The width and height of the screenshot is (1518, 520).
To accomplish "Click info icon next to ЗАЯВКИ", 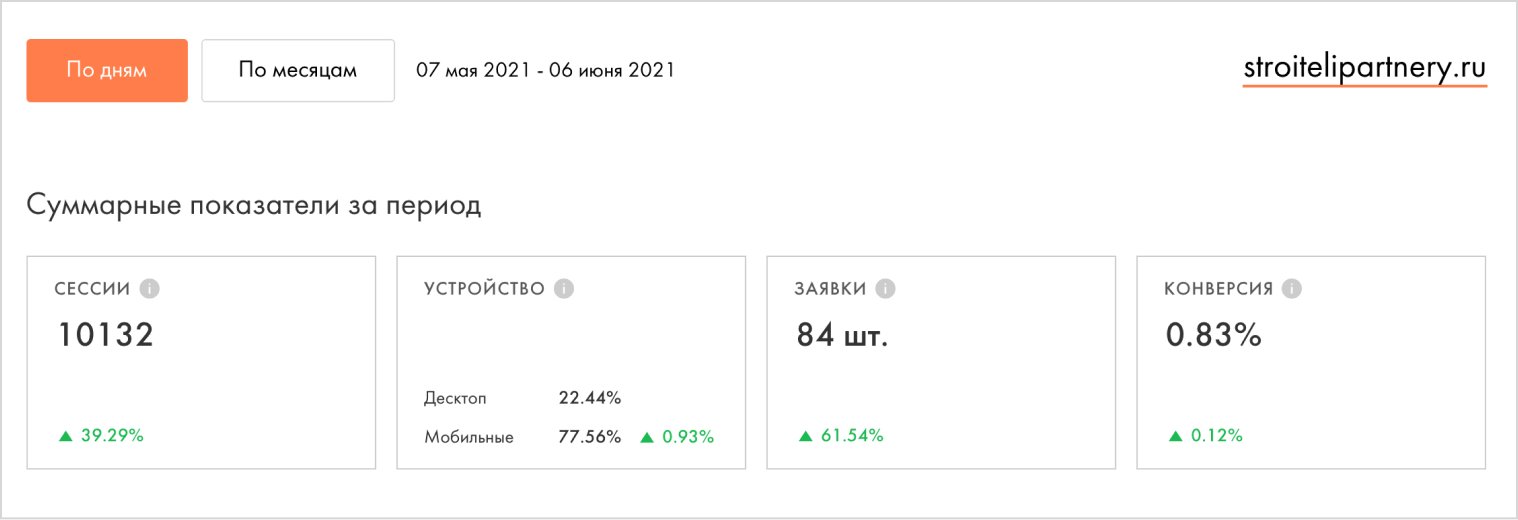I will (x=885, y=289).
